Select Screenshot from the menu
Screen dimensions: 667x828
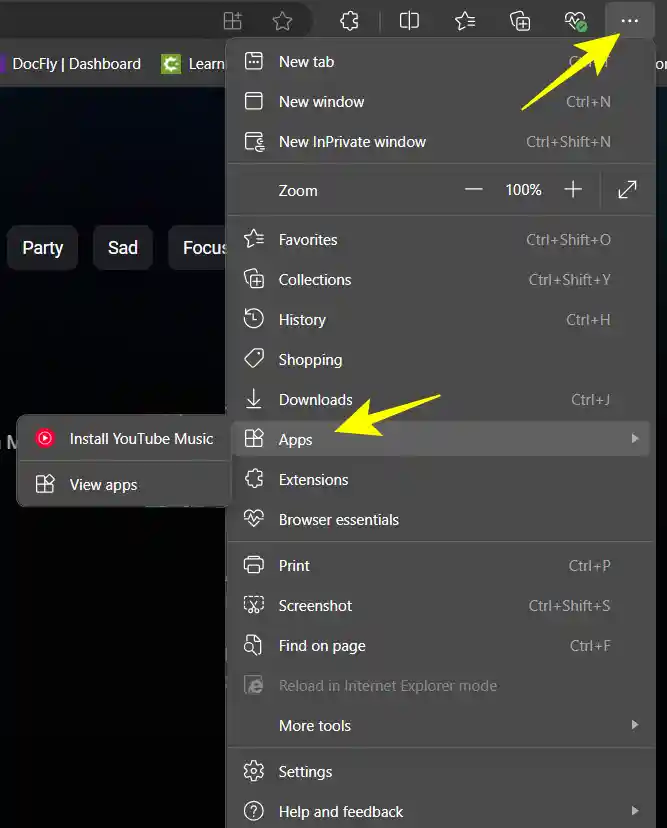pyautogui.click(x=441, y=606)
